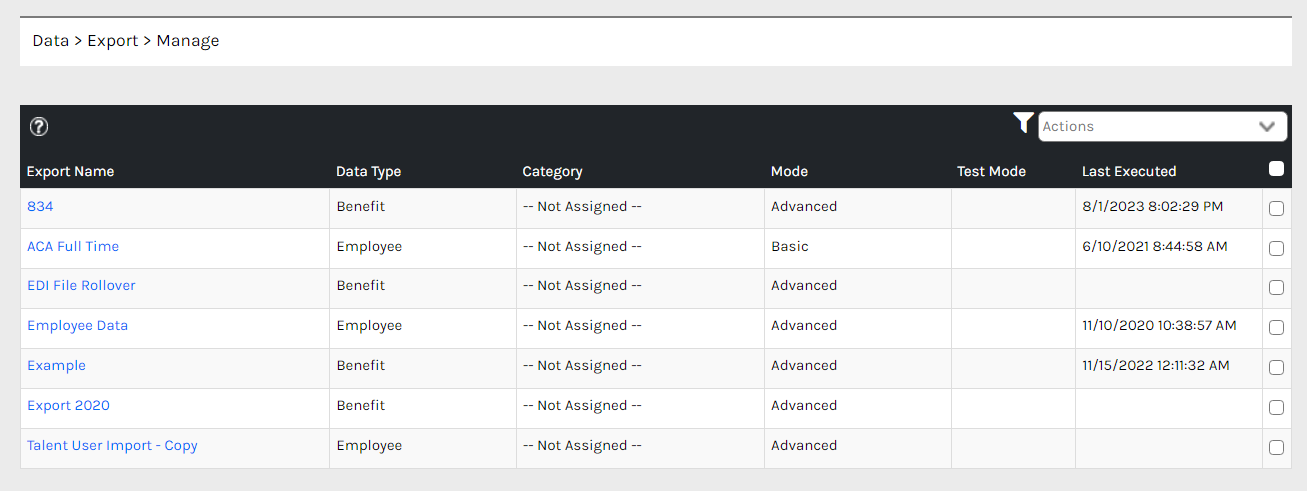Click the 11/15/2022 12:11:32 AM timestamp
This screenshot has width=1307, height=491.
click(1156, 365)
